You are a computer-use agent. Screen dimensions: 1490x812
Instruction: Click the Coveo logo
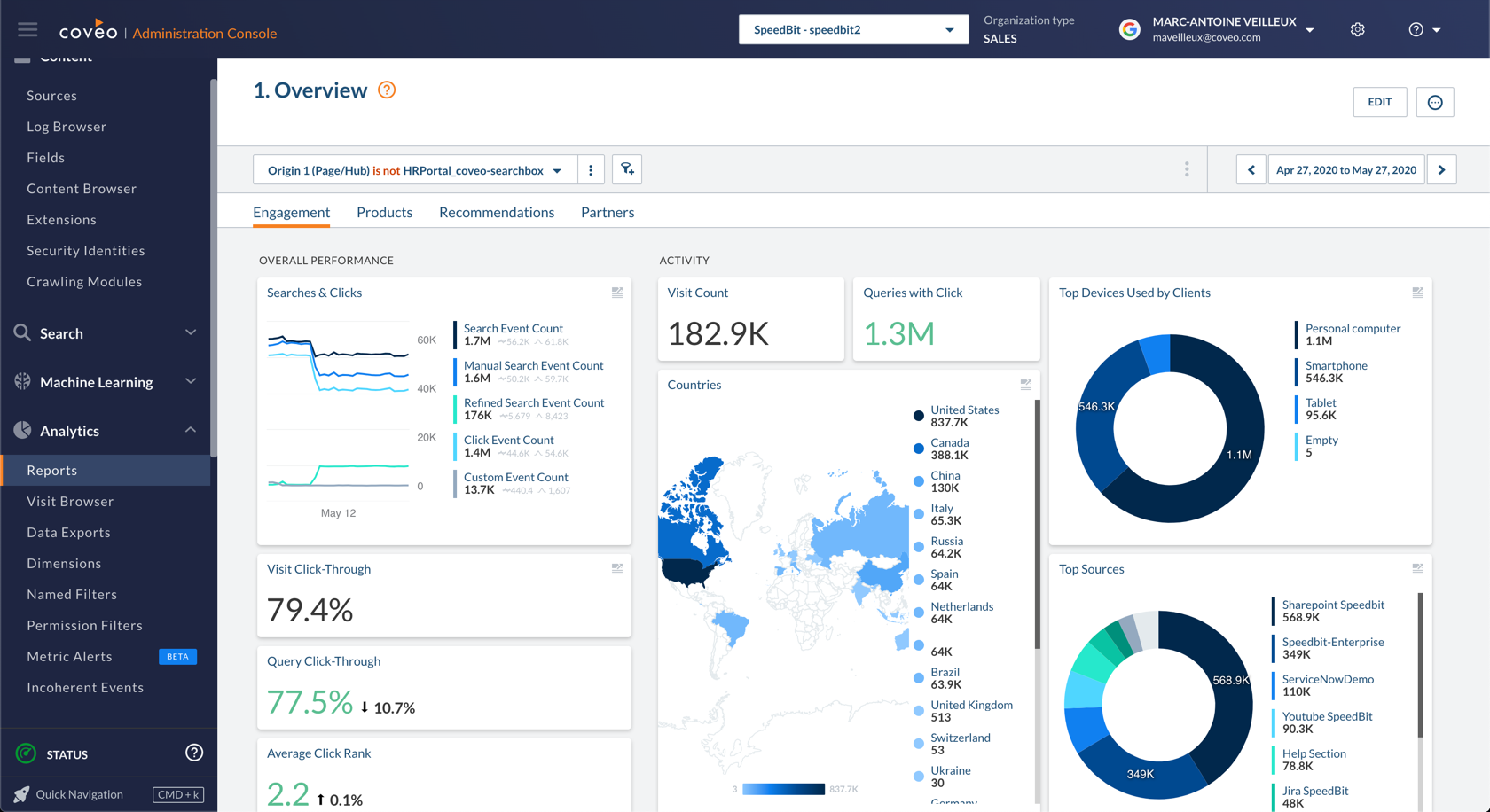(88, 31)
